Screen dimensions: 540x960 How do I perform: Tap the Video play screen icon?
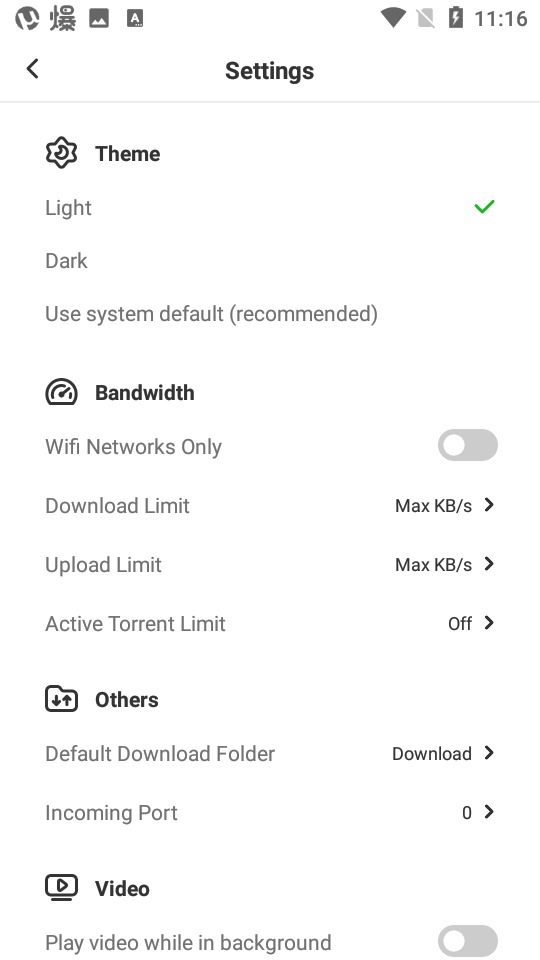tap(61, 888)
